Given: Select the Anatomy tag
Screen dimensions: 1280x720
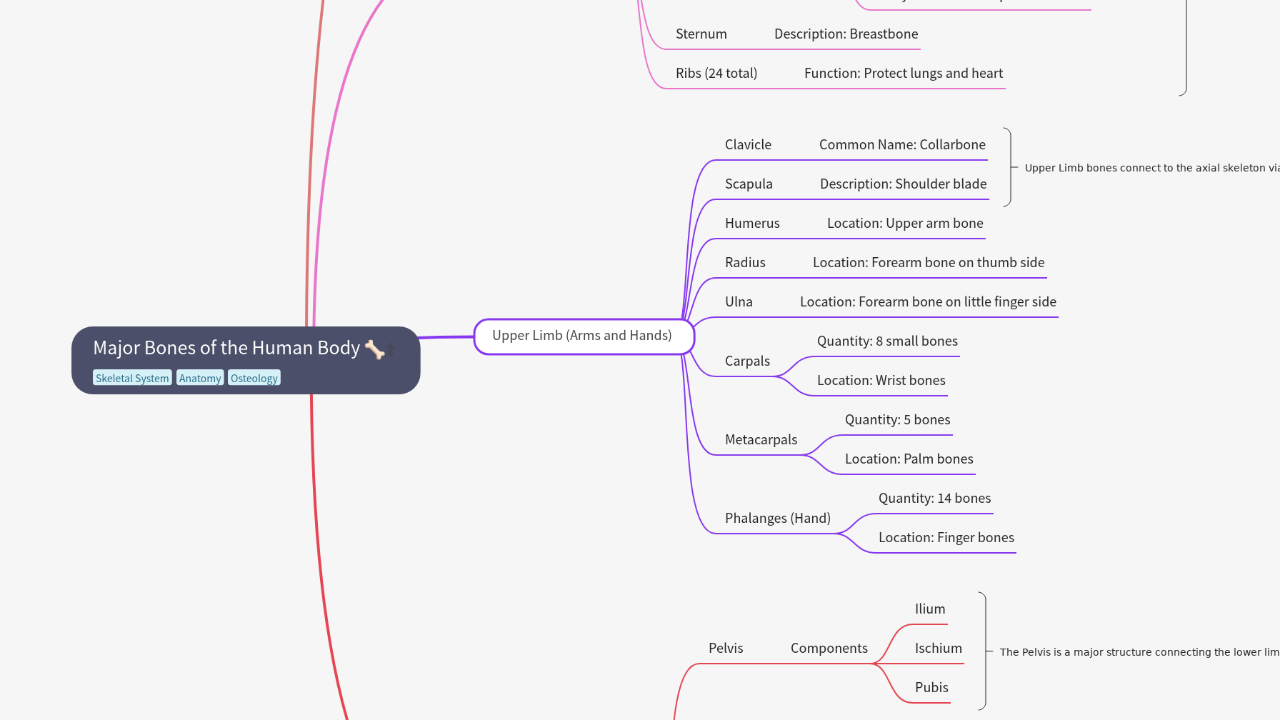Looking at the screenshot, I should [200, 378].
